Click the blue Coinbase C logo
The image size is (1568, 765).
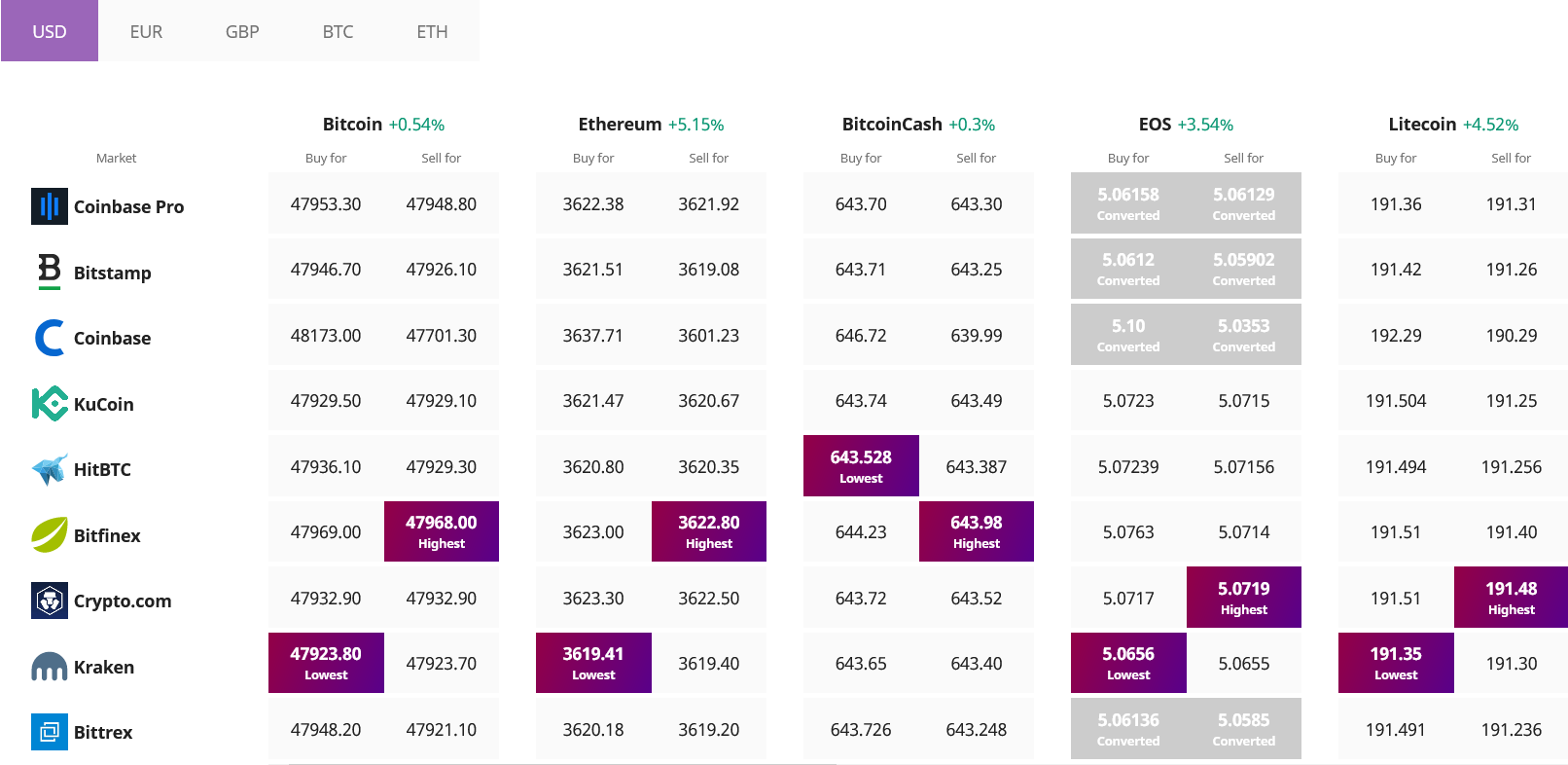click(50, 338)
